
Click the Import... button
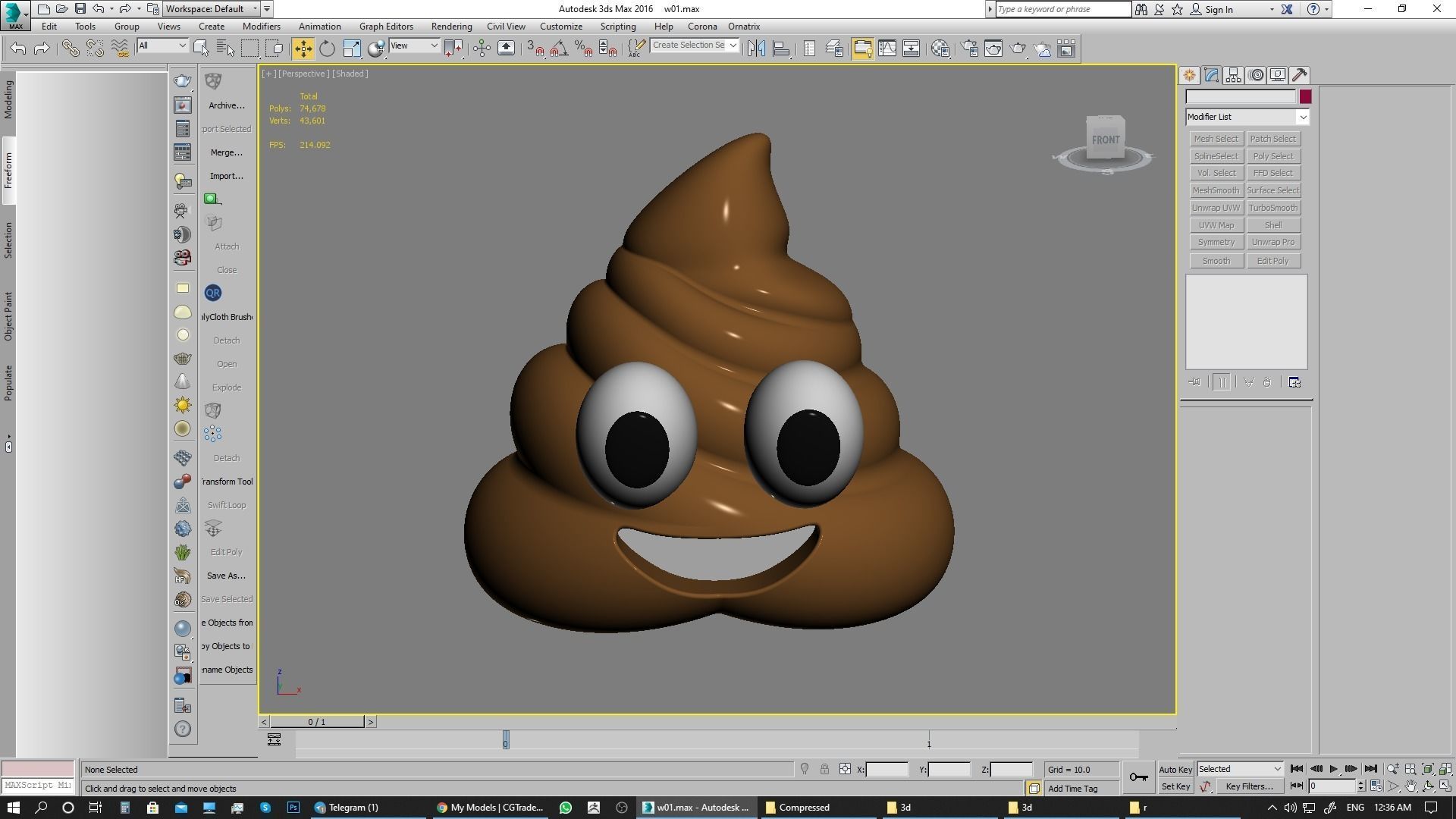[226, 176]
